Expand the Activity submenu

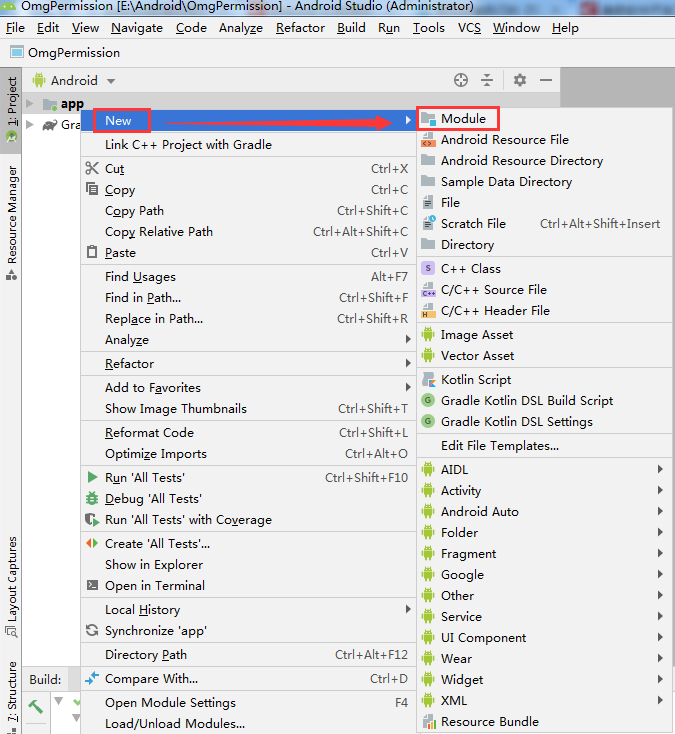[660, 490]
